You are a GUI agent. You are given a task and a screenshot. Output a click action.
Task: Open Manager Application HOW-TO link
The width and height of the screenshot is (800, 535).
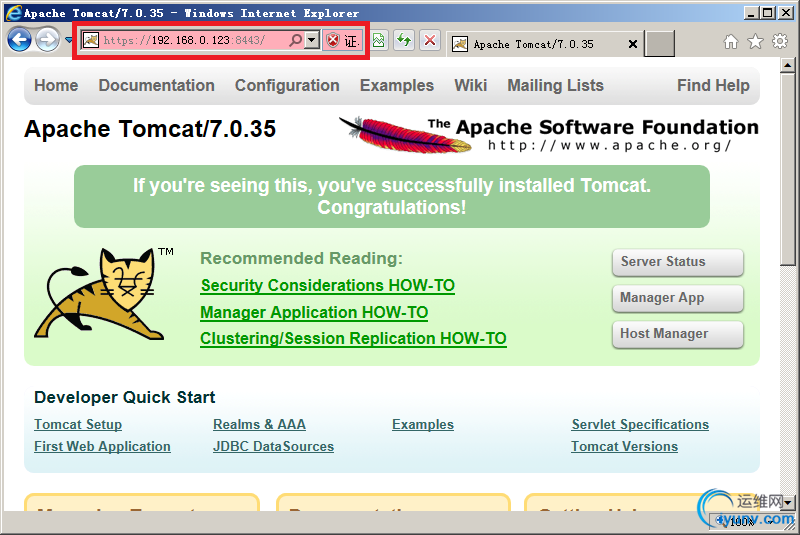pyautogui.click(x=314, y=312)
